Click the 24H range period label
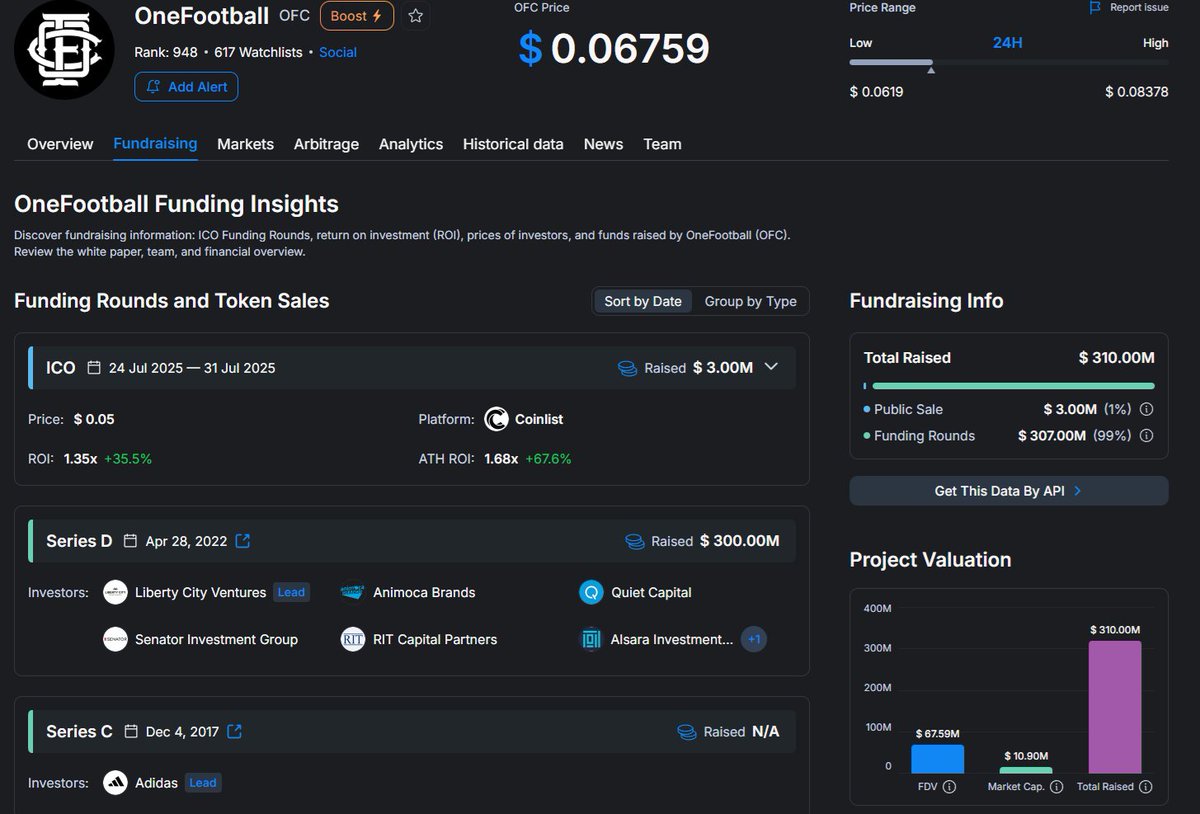This screenshot has height=814, width=1200. (x=1007, y=43)
